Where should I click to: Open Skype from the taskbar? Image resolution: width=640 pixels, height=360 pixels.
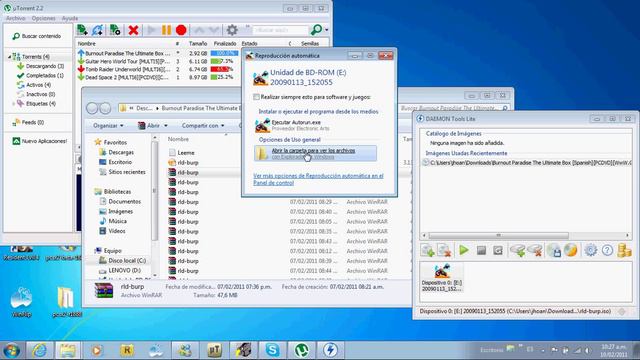(272, 350)
